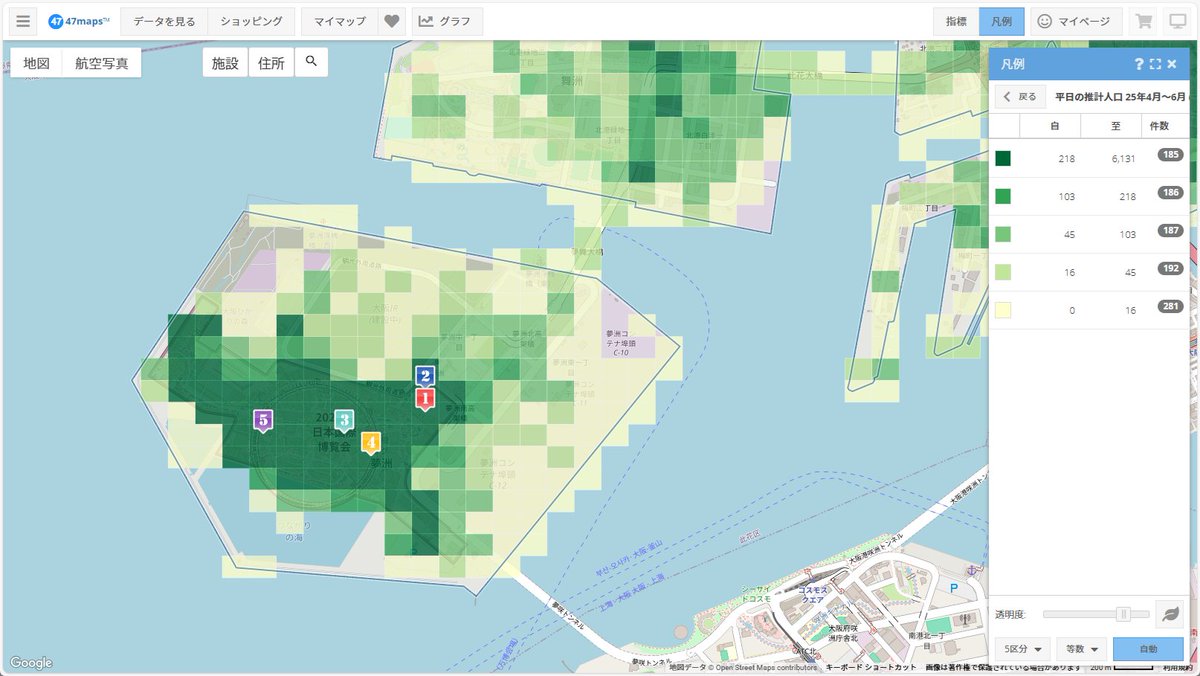The width and height of the screenshot is (1200, 676).
Task: Click count badge 281
Action: (x=1171, y=306)
